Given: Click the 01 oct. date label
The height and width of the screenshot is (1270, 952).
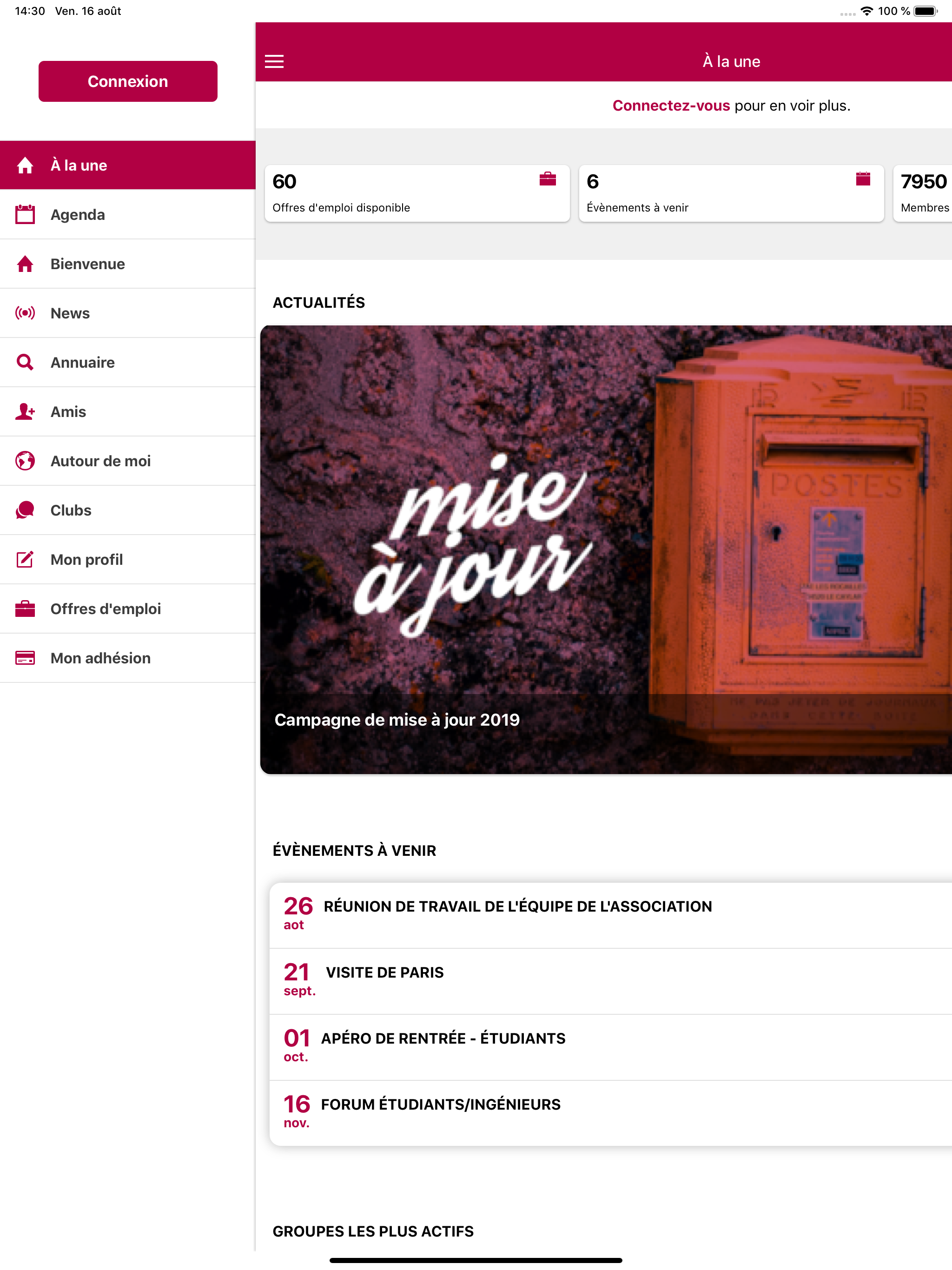Looking at the screenshot, I should [x=297, y=1045].
